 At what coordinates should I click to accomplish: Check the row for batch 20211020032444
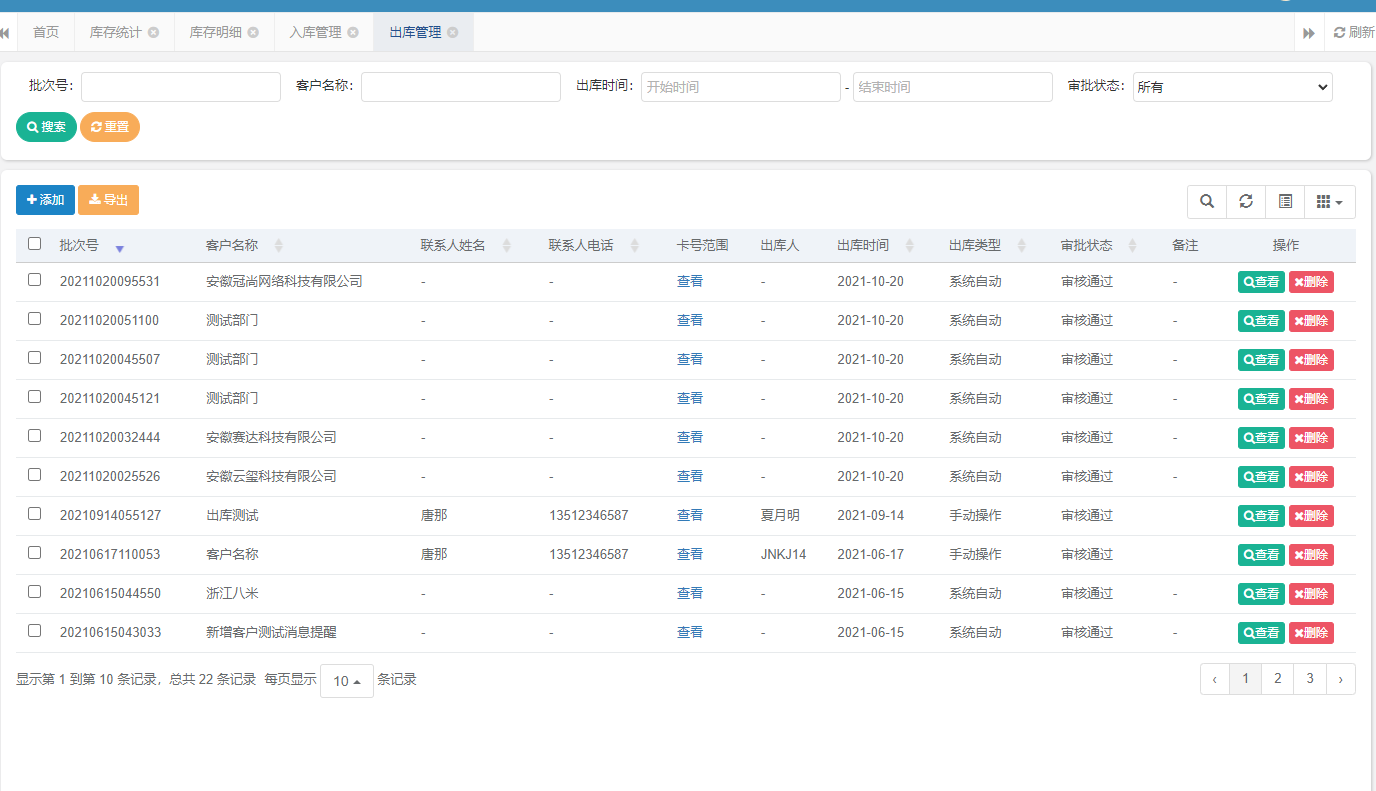[x=35, y=436]
